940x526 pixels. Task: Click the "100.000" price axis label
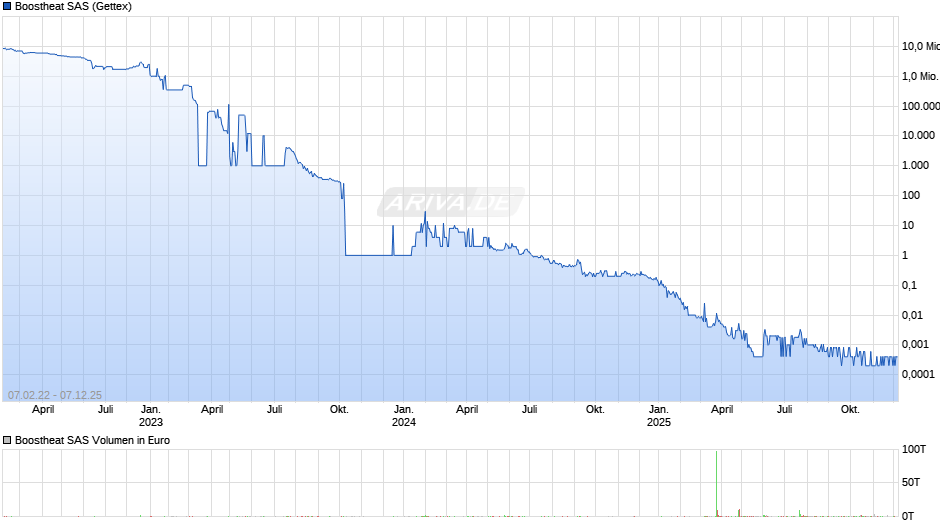(x=921, y=106)
